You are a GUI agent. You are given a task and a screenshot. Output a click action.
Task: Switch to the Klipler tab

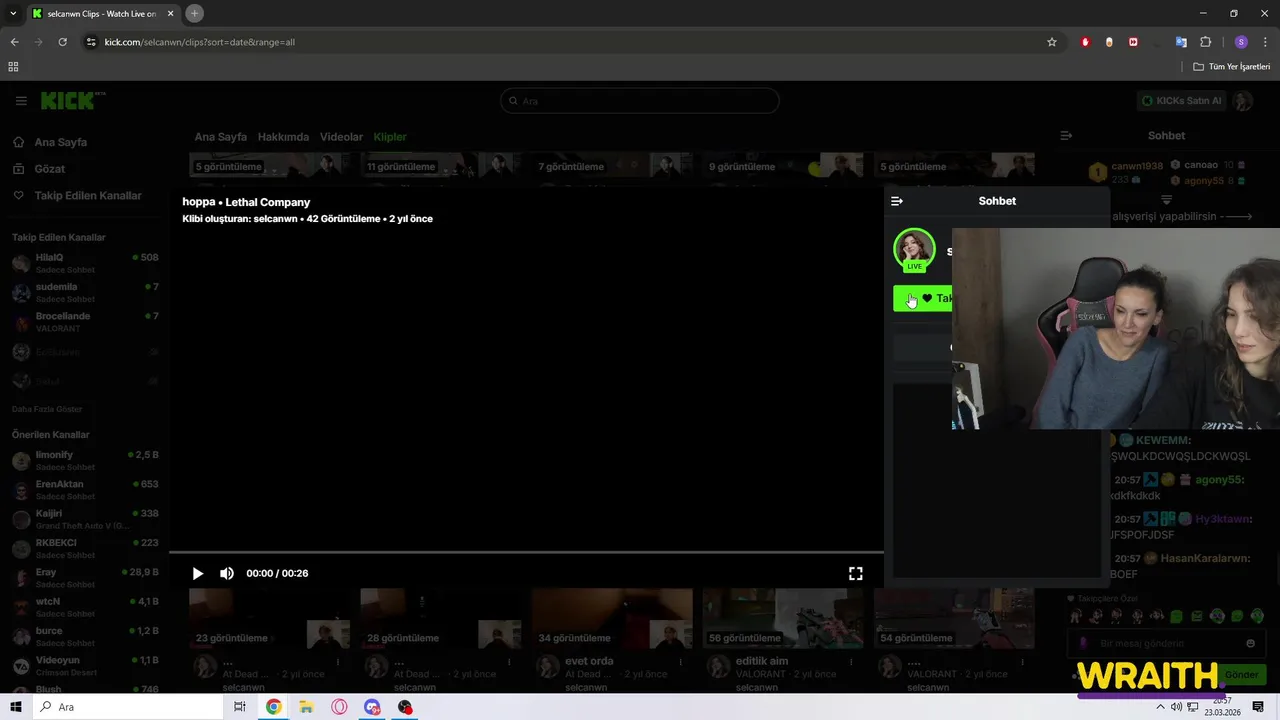coord(390,137)
